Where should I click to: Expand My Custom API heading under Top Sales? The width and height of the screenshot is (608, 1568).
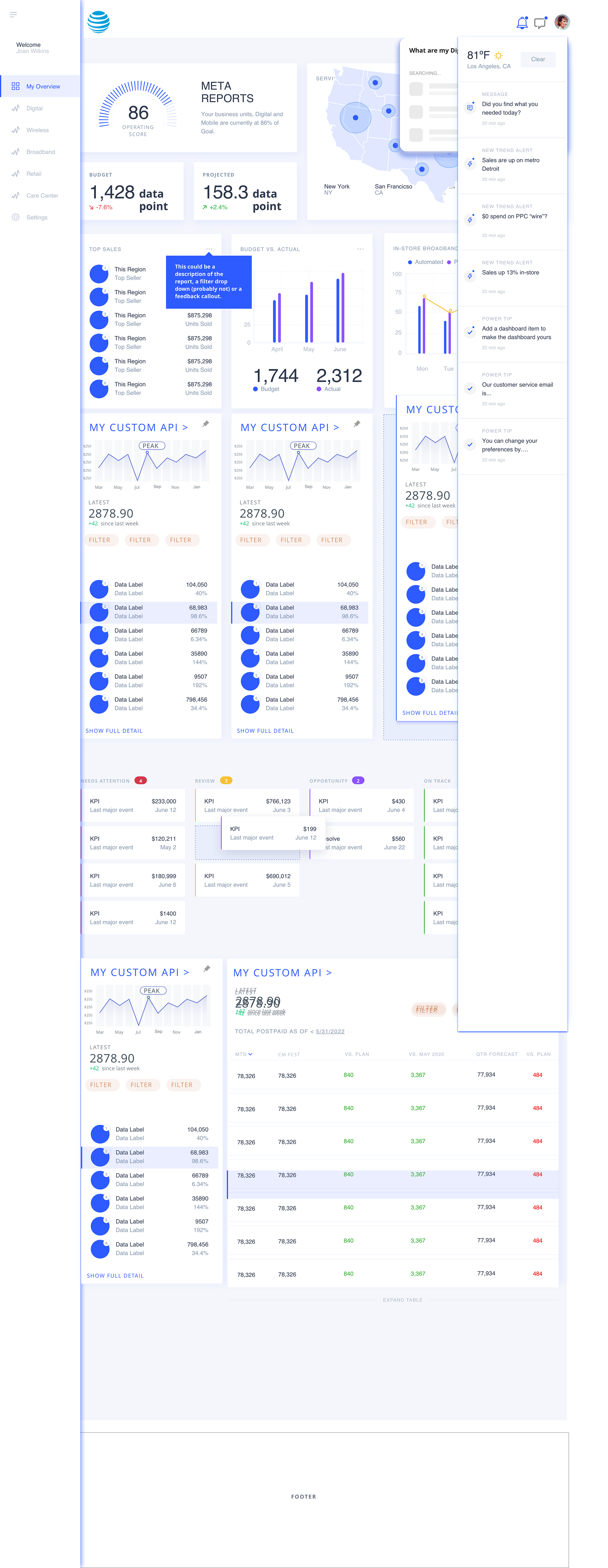pyautogui.click(x=139, y=427)
